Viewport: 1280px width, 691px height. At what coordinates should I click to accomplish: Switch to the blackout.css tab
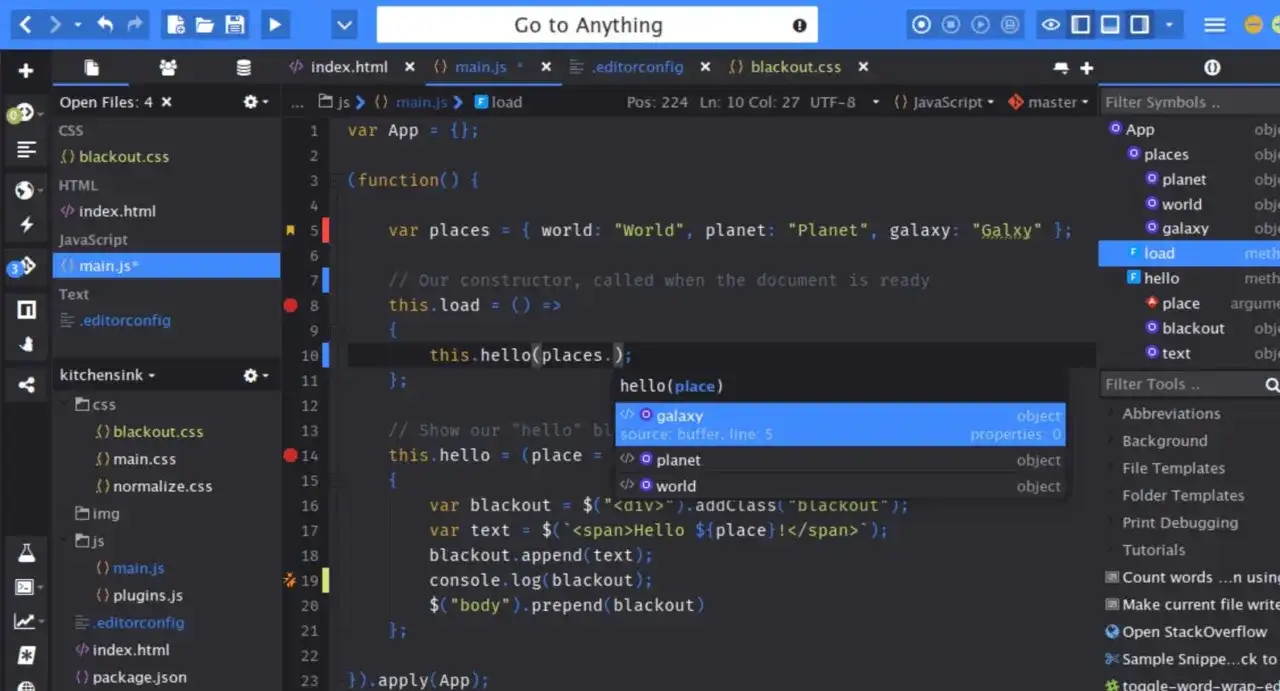[x=795, y=67]
